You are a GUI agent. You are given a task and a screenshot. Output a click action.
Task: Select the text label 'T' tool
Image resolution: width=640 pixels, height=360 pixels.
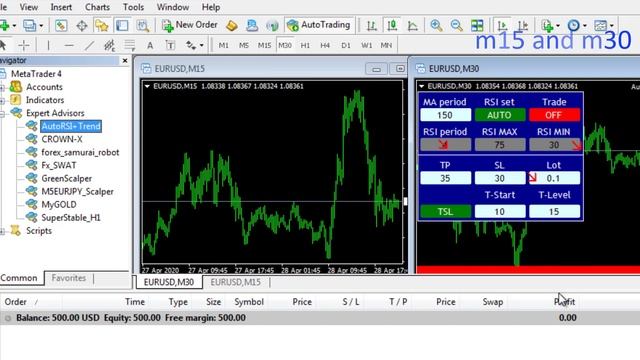(x=170, y=45)
